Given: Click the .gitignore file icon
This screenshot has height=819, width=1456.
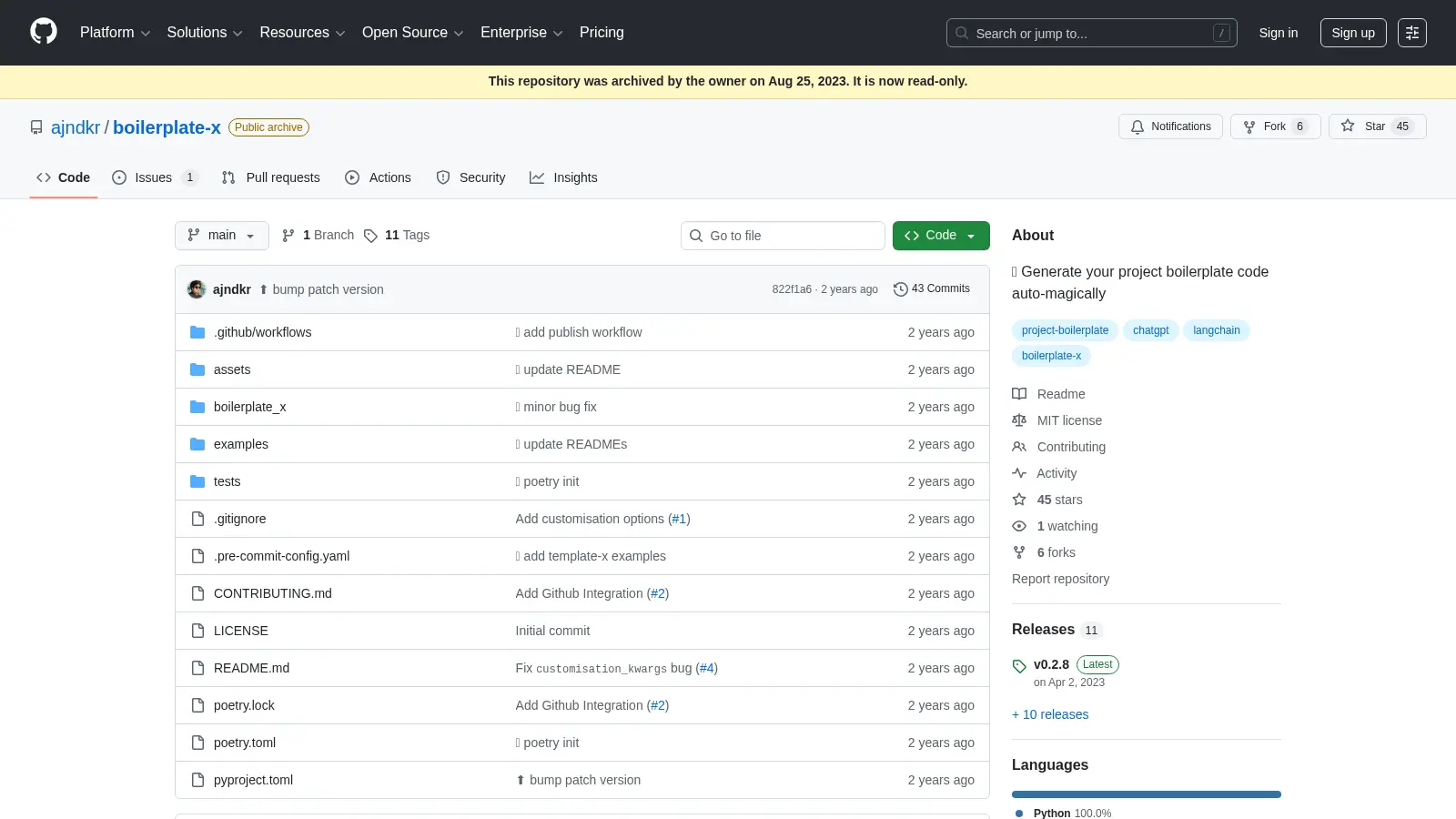Looking at the screenshot, I should [197, 519].
